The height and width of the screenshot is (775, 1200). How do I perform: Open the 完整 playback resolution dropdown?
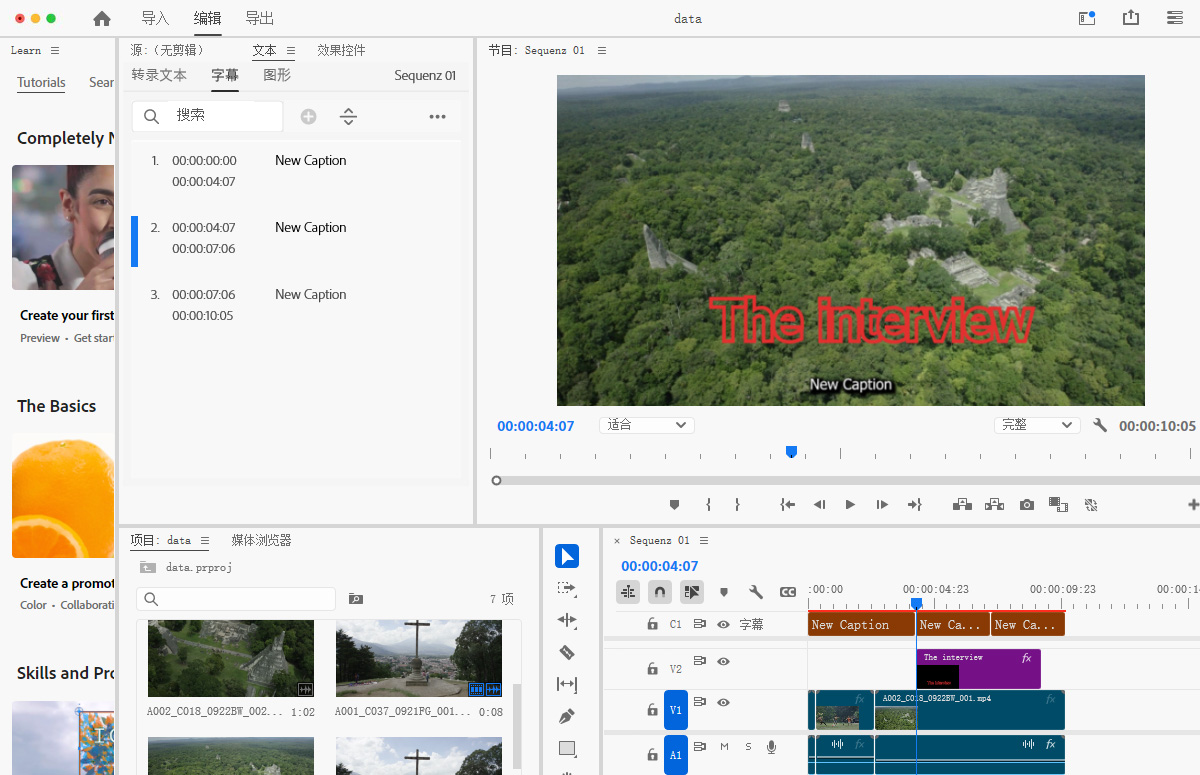(1037, 425)
